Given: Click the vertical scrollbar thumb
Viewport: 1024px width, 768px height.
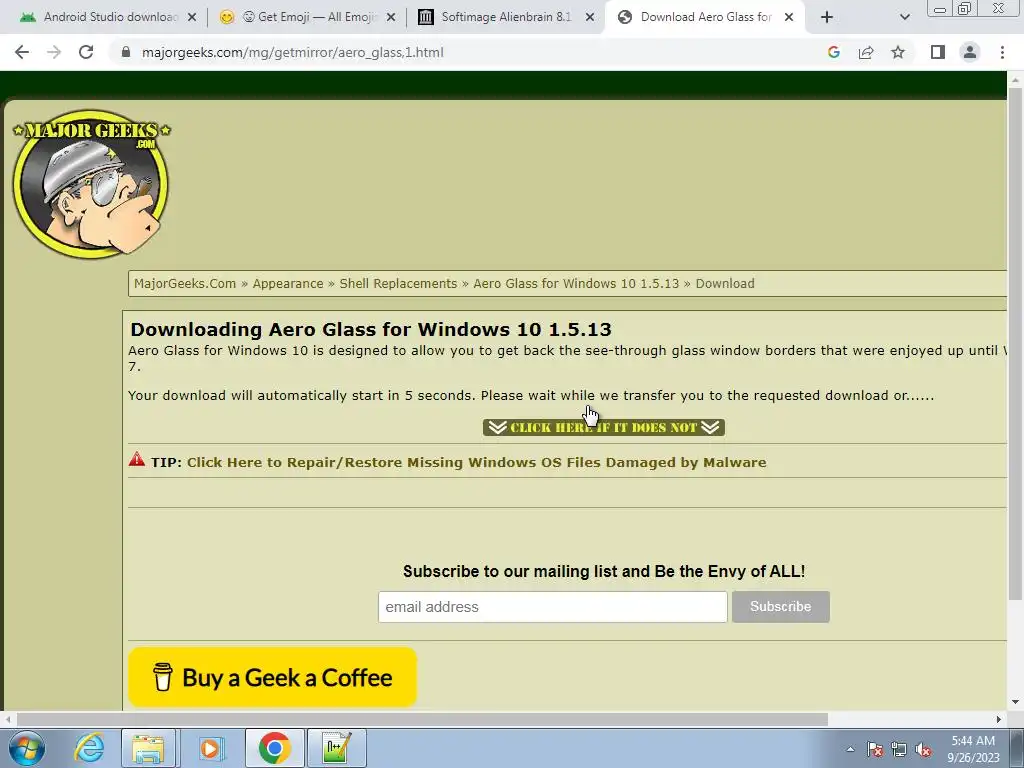Looking at the screenshot, I should pos(1015,343).
